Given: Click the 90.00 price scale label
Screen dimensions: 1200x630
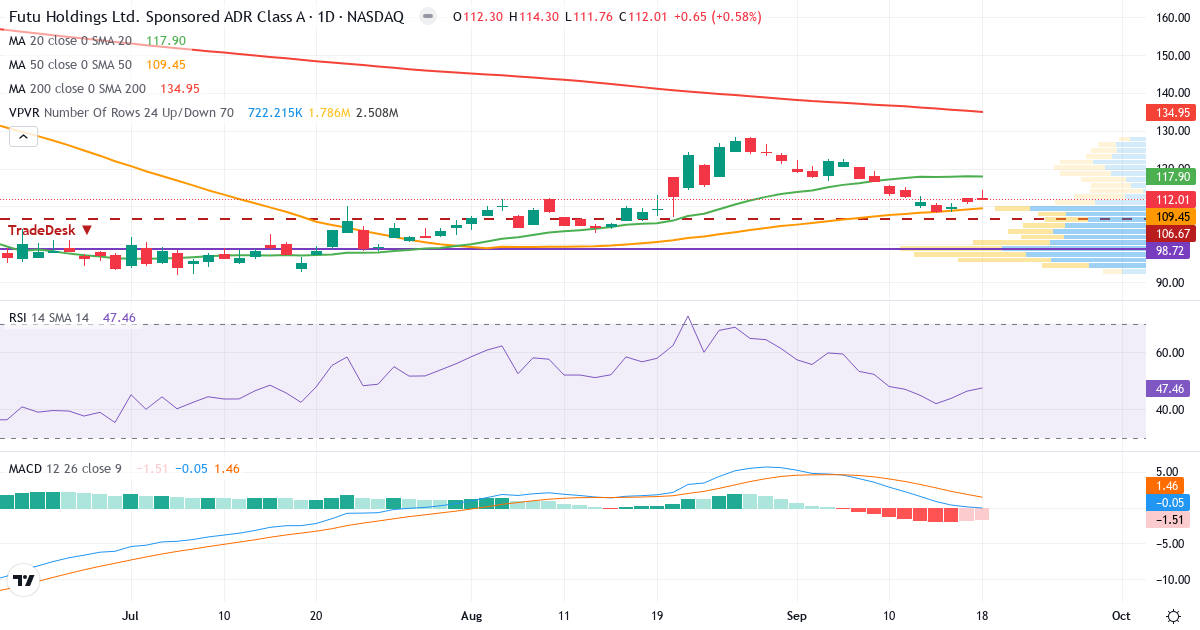Looking at the screenshot, I should click(1170, 283).
